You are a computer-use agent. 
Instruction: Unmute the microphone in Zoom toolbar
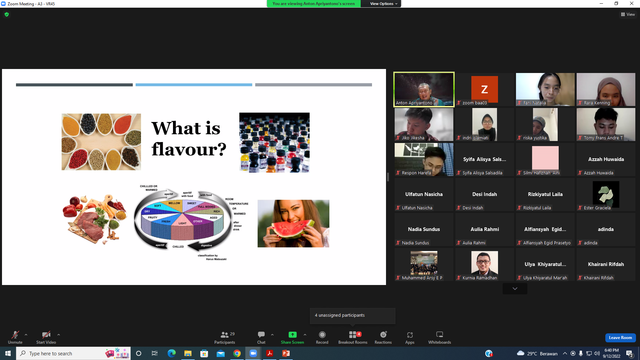pos(15,337)
